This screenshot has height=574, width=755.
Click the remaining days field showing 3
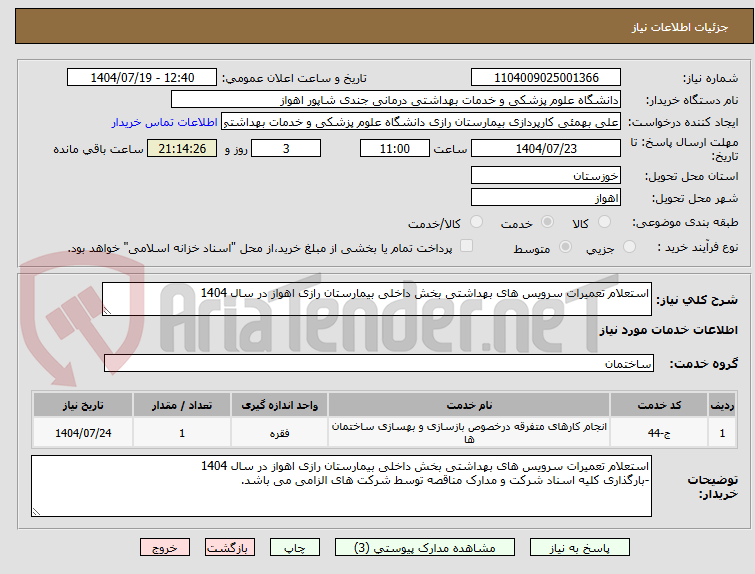coord(286,148)
